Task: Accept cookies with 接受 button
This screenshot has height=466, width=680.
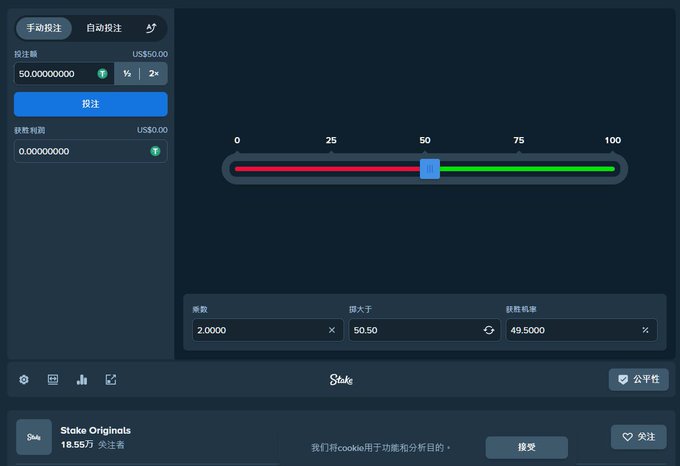Action: (526, 447)
